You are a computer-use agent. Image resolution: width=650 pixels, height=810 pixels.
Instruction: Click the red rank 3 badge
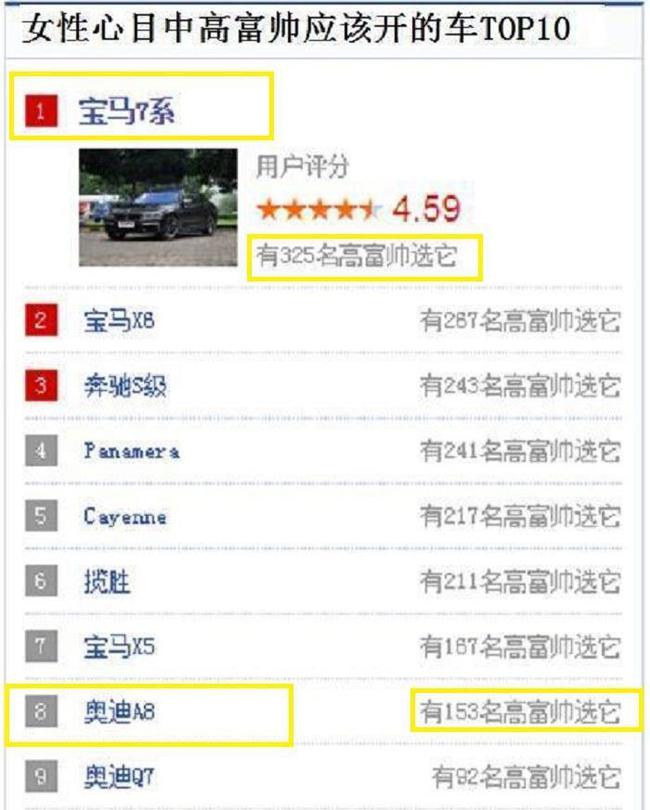[41, 385]
